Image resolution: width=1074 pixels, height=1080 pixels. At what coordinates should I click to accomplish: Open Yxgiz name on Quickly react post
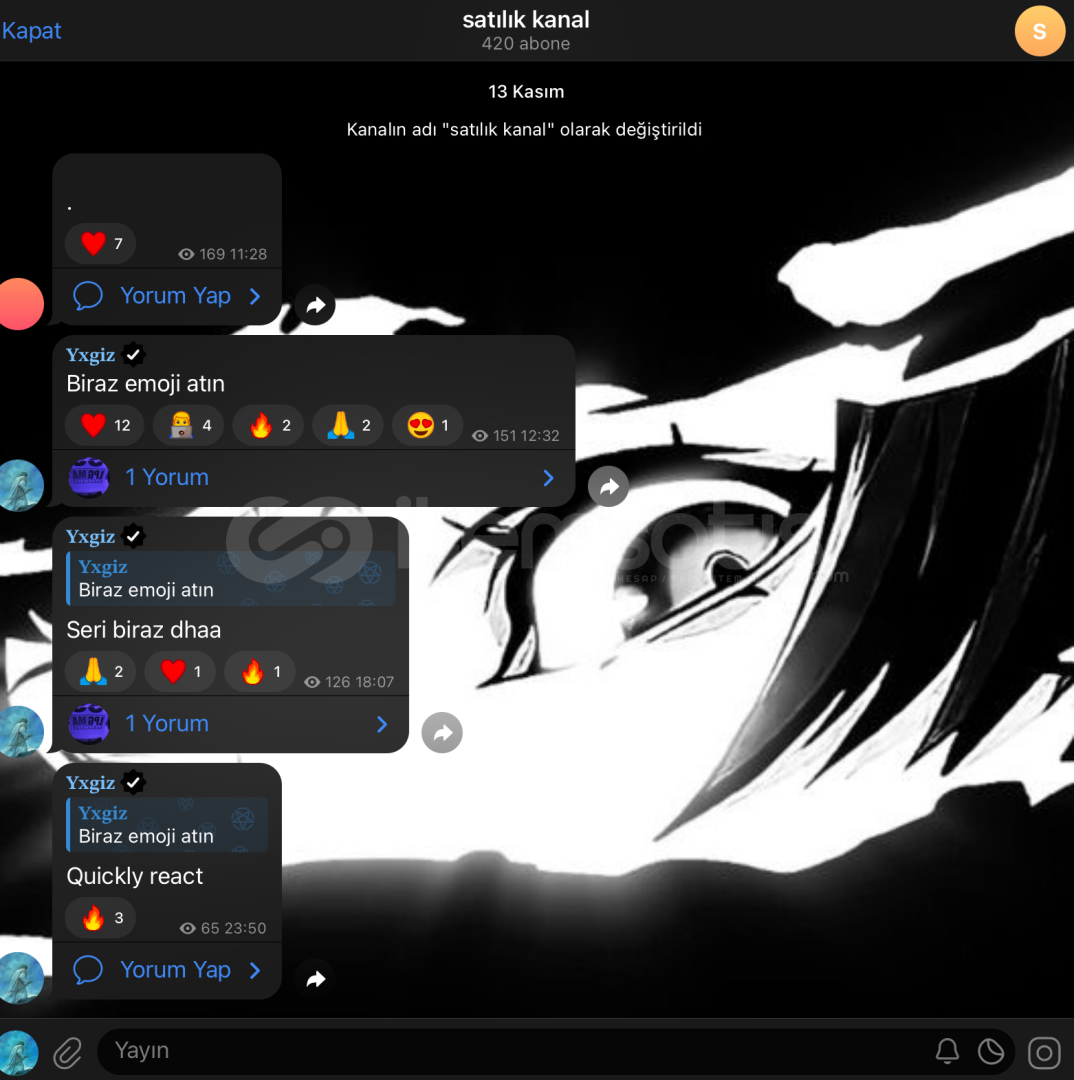coord(90,783)
